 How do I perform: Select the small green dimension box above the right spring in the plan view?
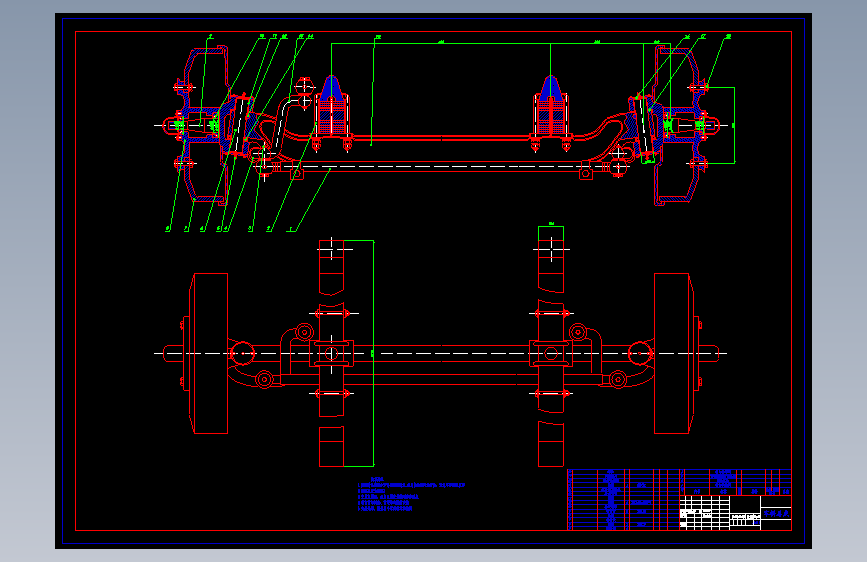pyautogui.click(x=551, y=232)
